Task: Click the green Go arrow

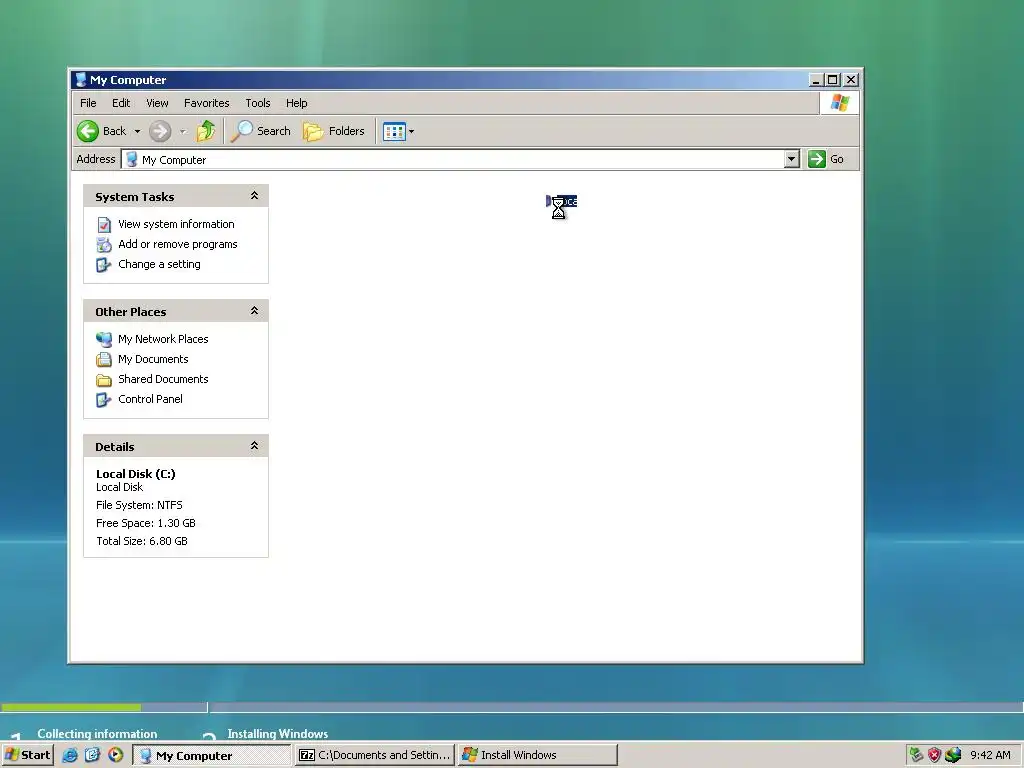Action: pyautogui.click(x=816, y=159)
